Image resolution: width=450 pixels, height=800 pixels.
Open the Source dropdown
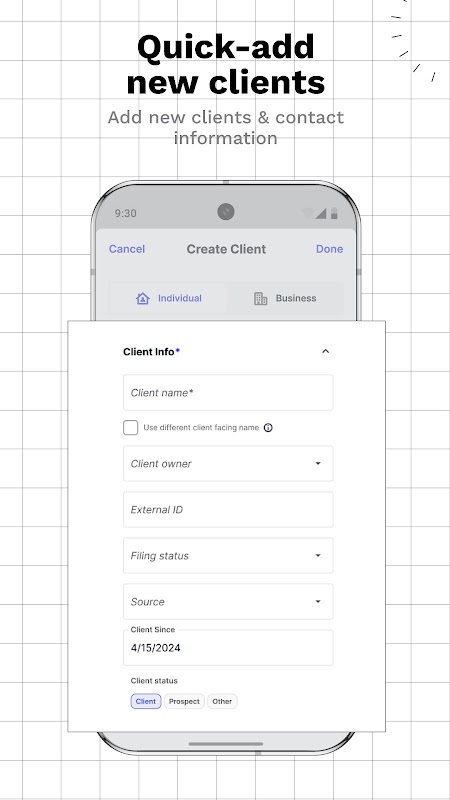[228, 601]
